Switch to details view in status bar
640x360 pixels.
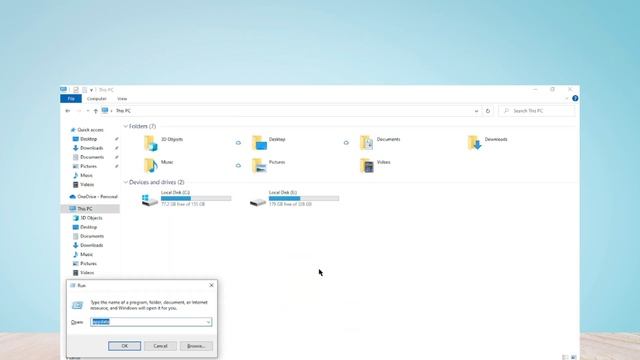pos(565,357)
